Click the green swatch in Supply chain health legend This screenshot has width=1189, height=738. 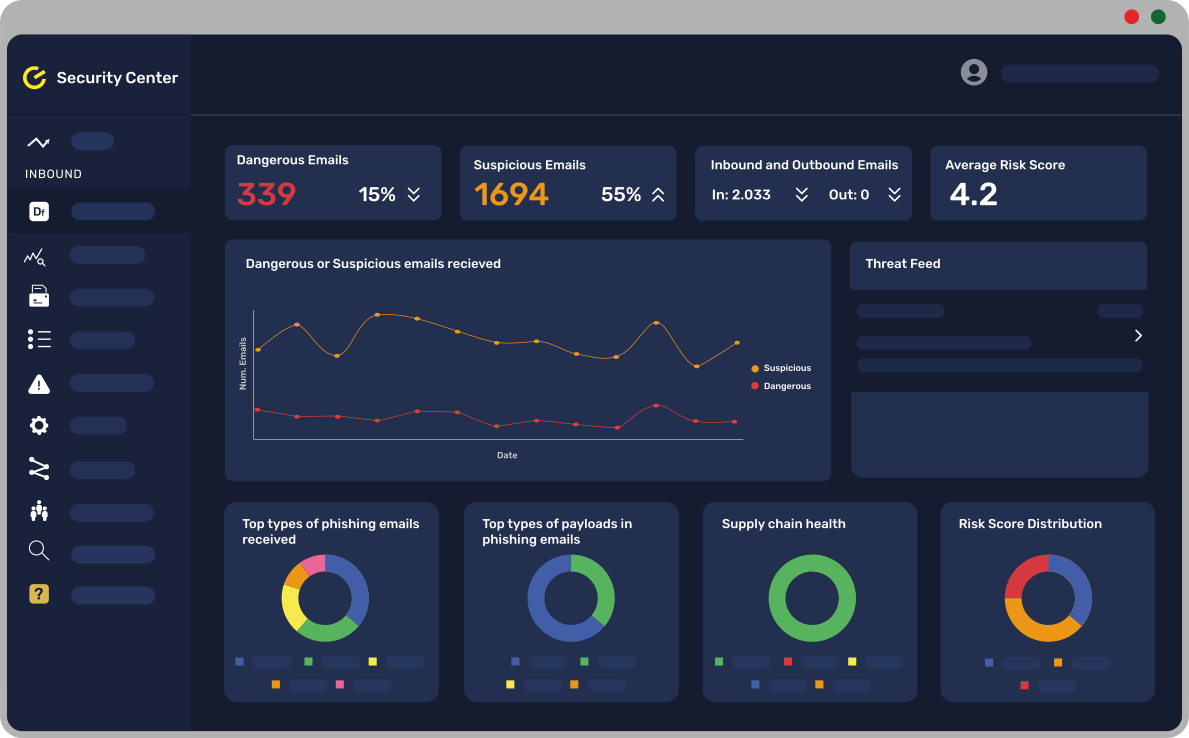point(719,661)
